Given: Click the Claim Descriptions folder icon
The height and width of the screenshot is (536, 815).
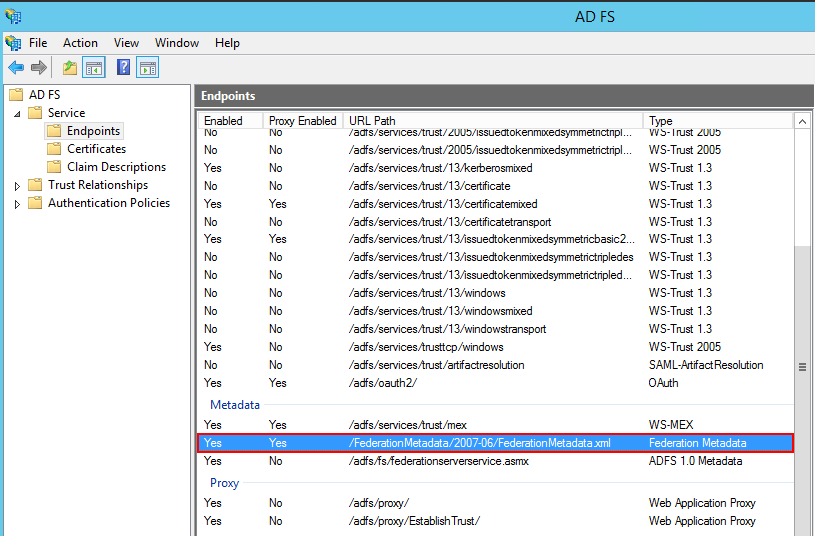Looking at the screenshot, I should [54, 167].
